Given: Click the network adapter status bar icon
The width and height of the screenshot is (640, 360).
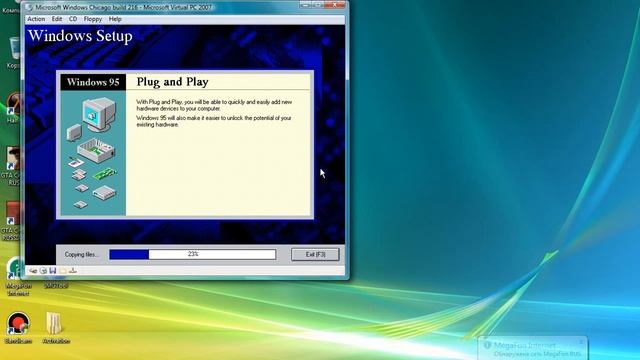Looking at the screenshot, I should [73, 271].
